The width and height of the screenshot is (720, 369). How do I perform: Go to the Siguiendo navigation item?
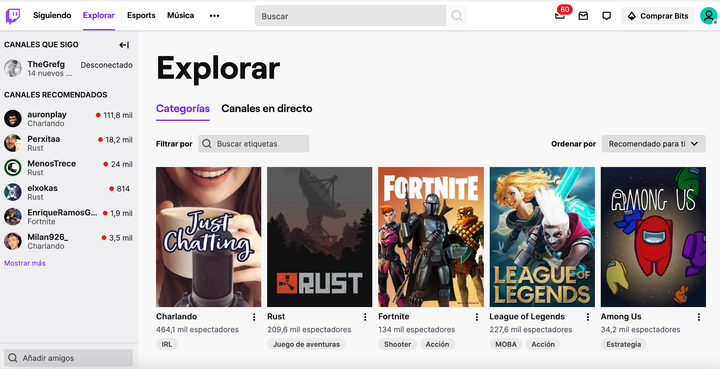pyautogui.click(x=52, y=15)
